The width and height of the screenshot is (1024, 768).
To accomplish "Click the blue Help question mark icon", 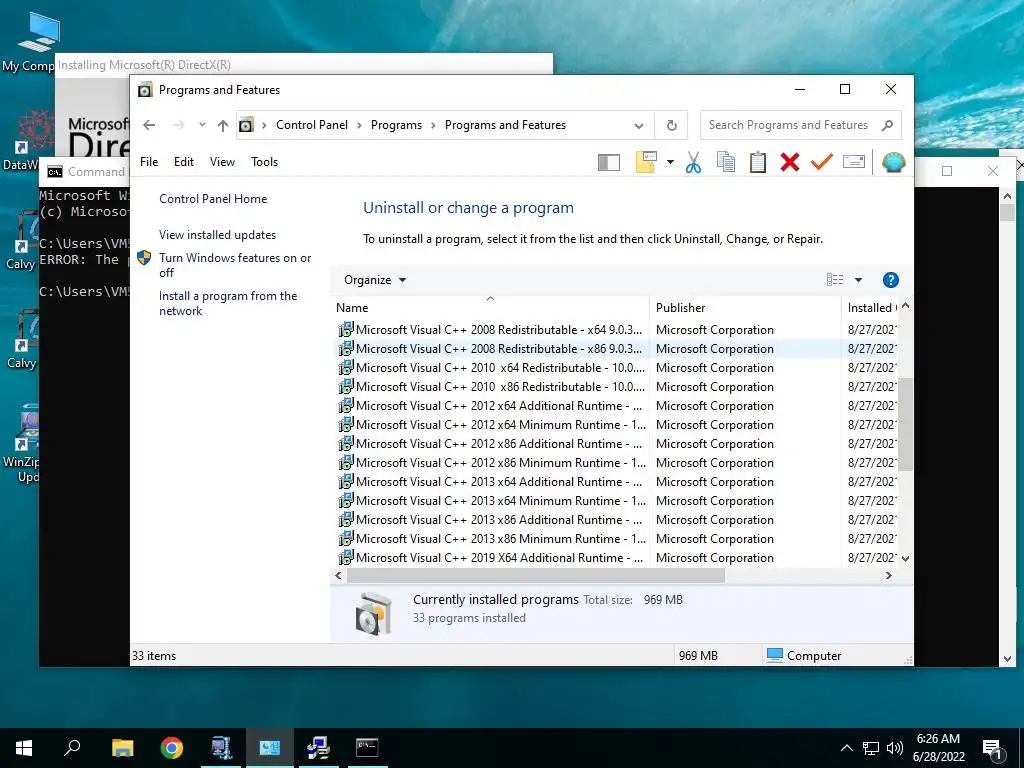I will pos(890,280).
